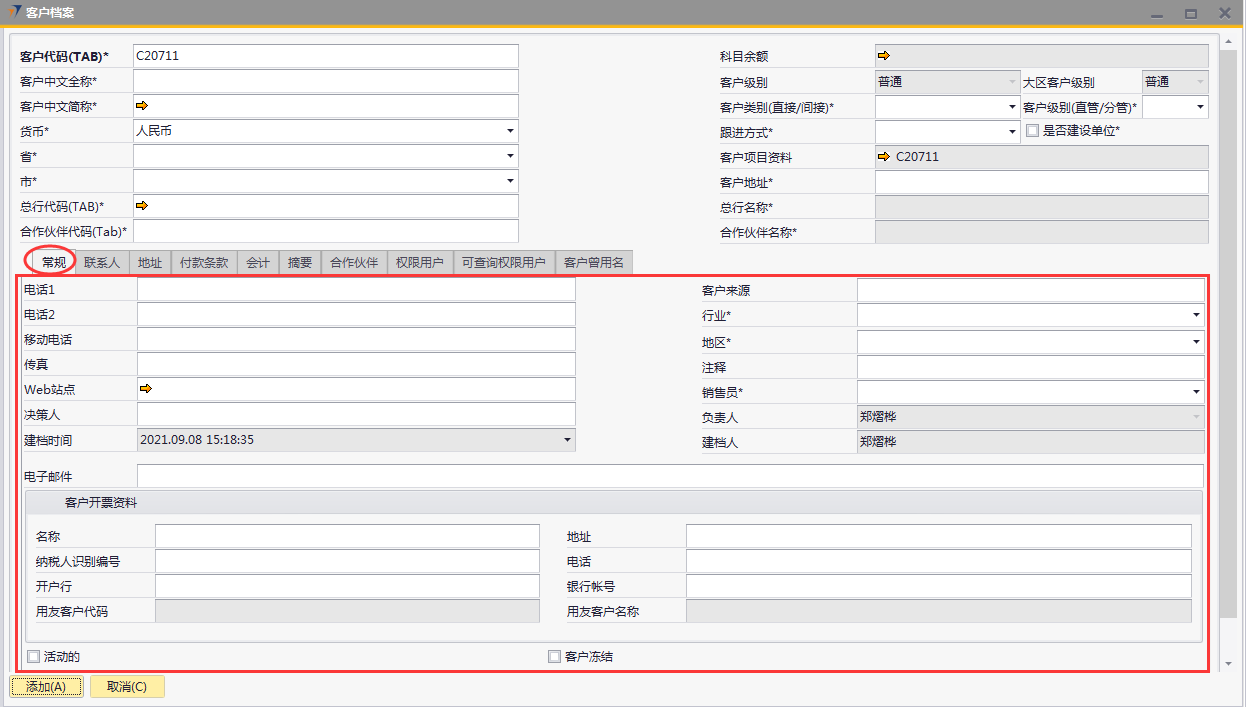Switch to the 联系人 tab
Screen dimensions: 1246x707
[x=102, y=263]
